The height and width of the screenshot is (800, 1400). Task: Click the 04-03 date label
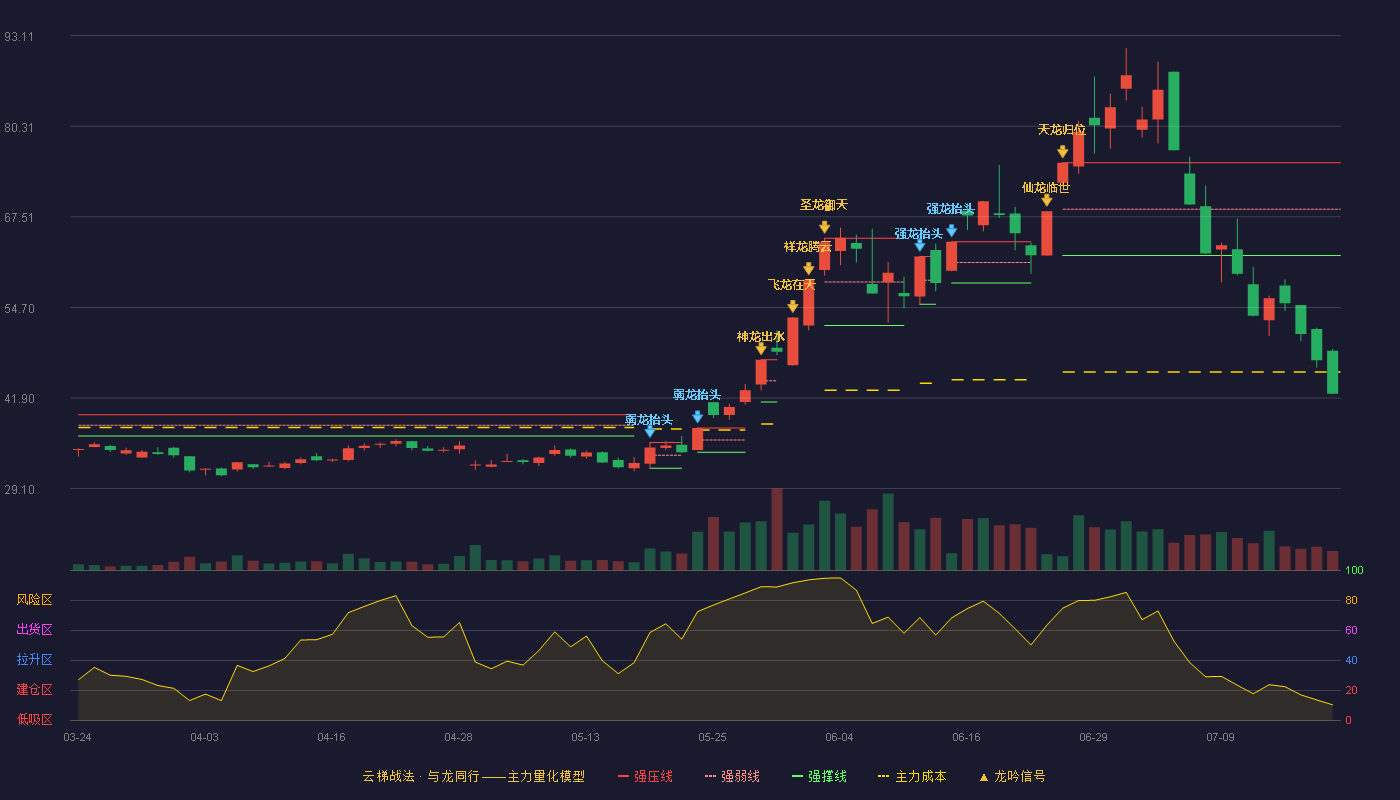tap(204, 737)
